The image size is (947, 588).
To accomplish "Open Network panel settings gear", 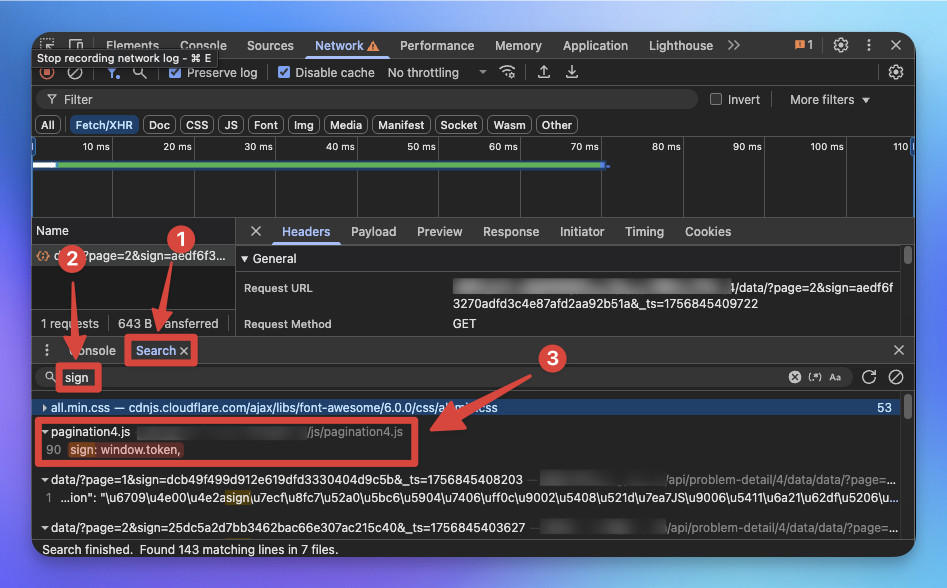I will pyautogui.click(x=896, y=72).
